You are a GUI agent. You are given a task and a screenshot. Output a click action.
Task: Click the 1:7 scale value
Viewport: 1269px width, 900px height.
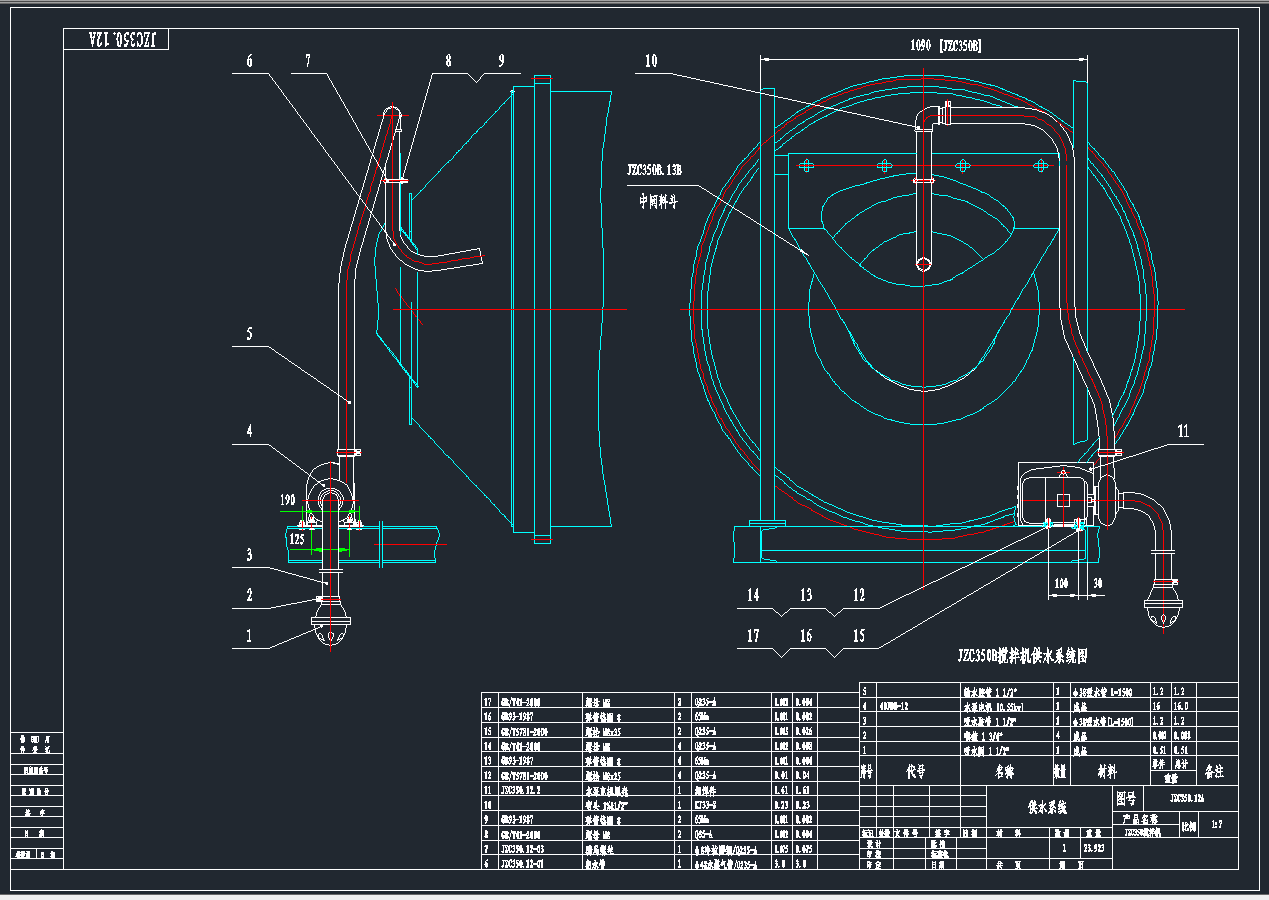pos(1217,825)
